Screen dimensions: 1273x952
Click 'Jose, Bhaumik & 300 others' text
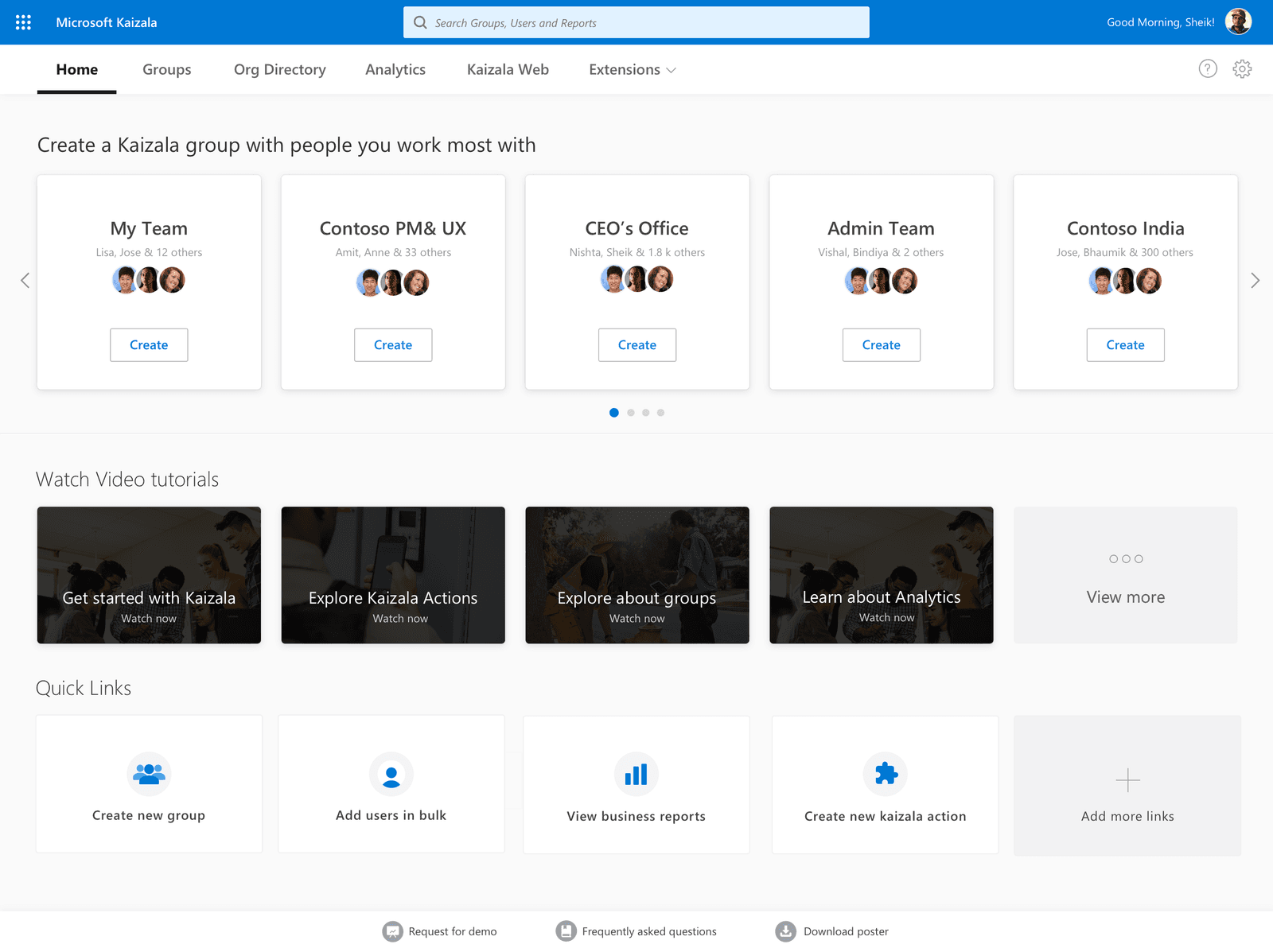pos(1125,252)
